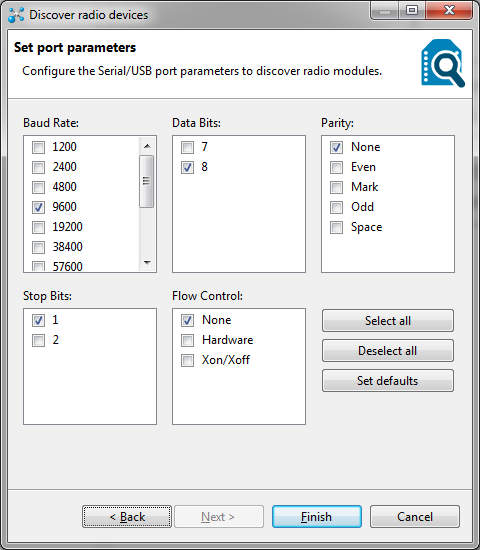Screen dimensions: 480x550
Task: Select the Mark parity option
Action: click(336, 187)
